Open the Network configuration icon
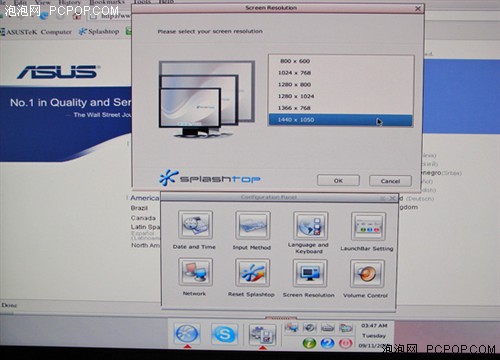Image resolution: width=500 pixels, height=360 pixels. point(195,272)
